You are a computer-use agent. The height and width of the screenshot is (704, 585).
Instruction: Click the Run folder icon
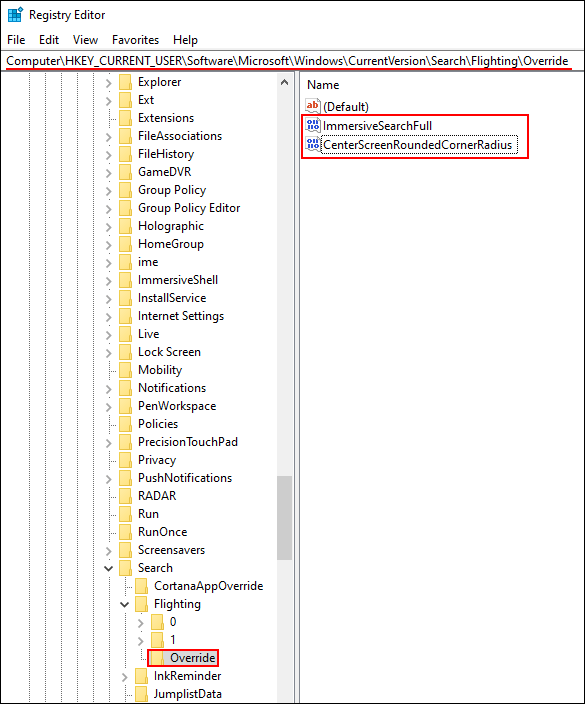pos(125,514)
